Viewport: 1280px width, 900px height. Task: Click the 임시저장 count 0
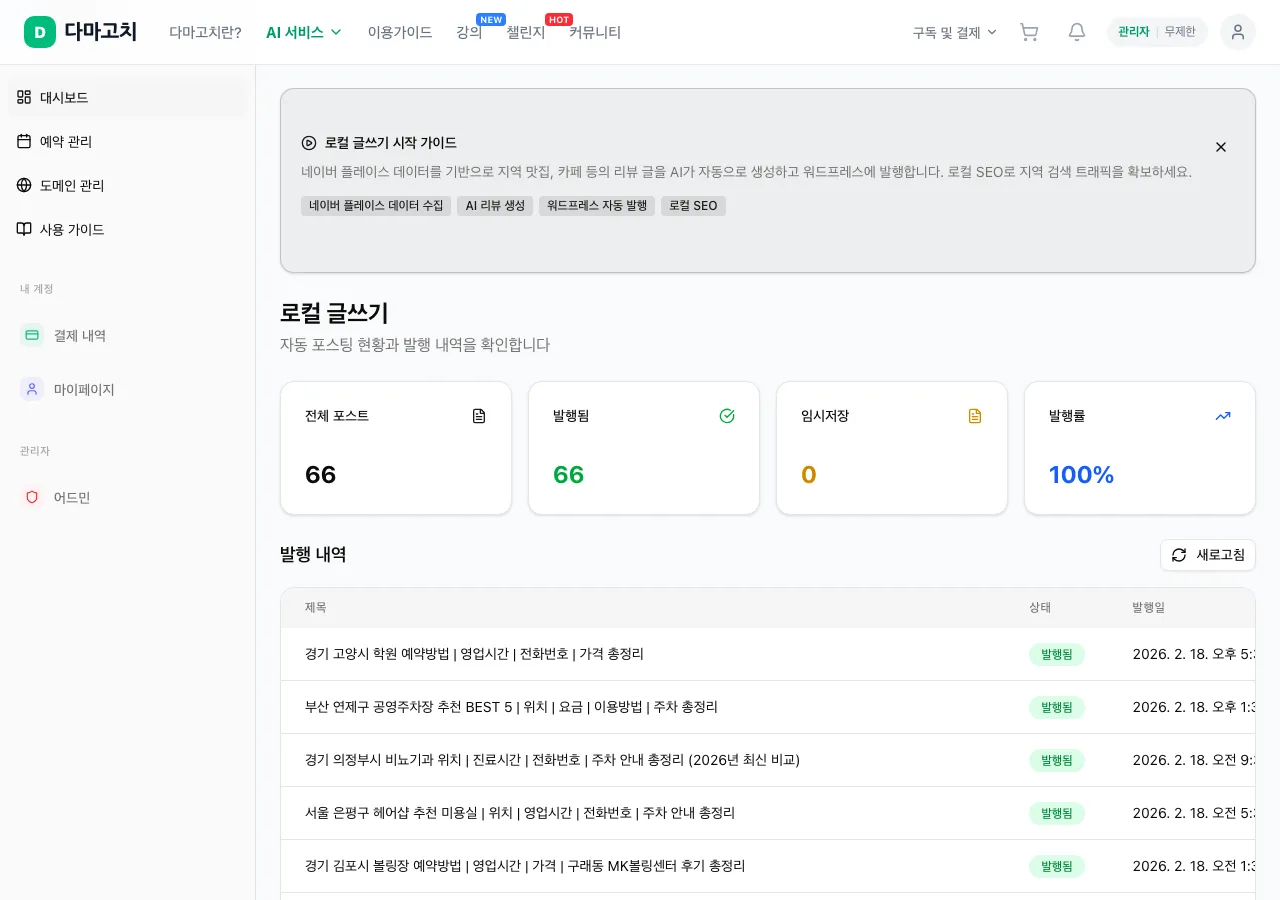[809, 475]
